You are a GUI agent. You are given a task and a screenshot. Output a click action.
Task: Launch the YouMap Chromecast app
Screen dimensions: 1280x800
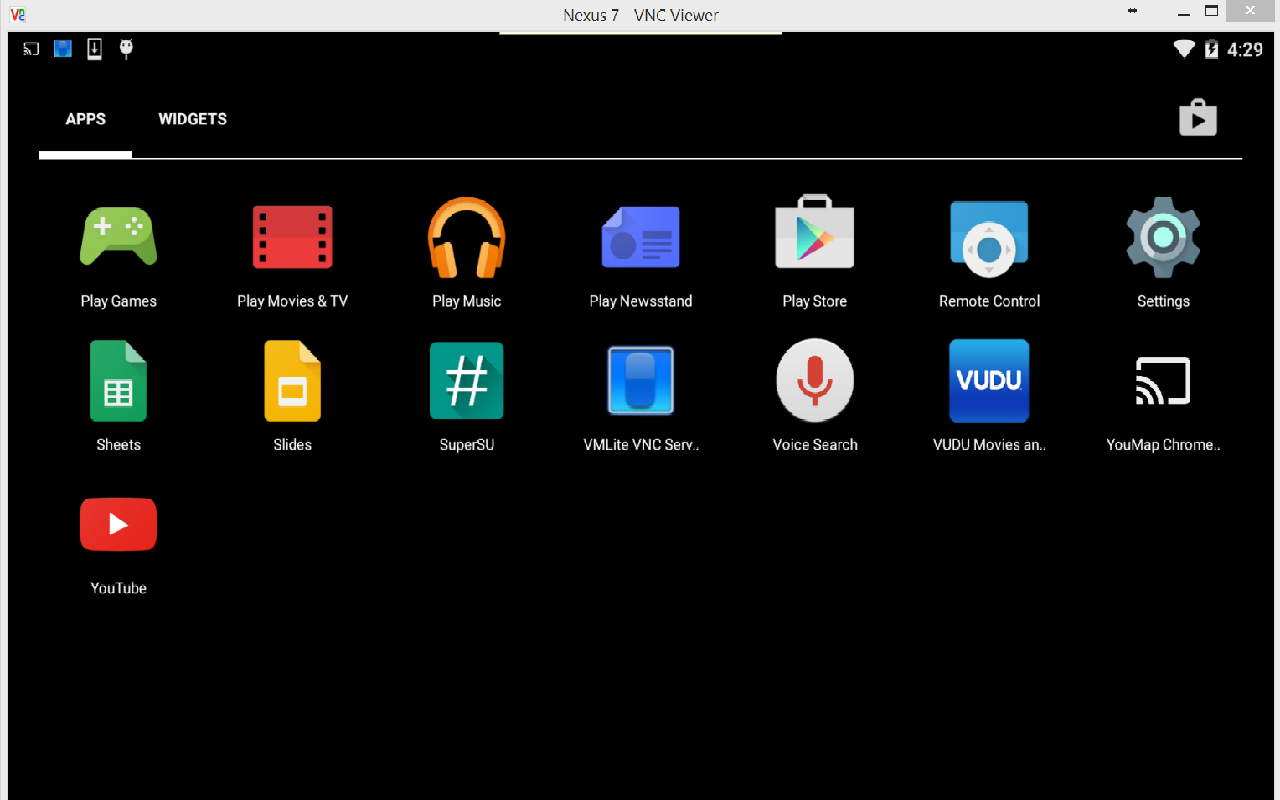(1162, 381)
